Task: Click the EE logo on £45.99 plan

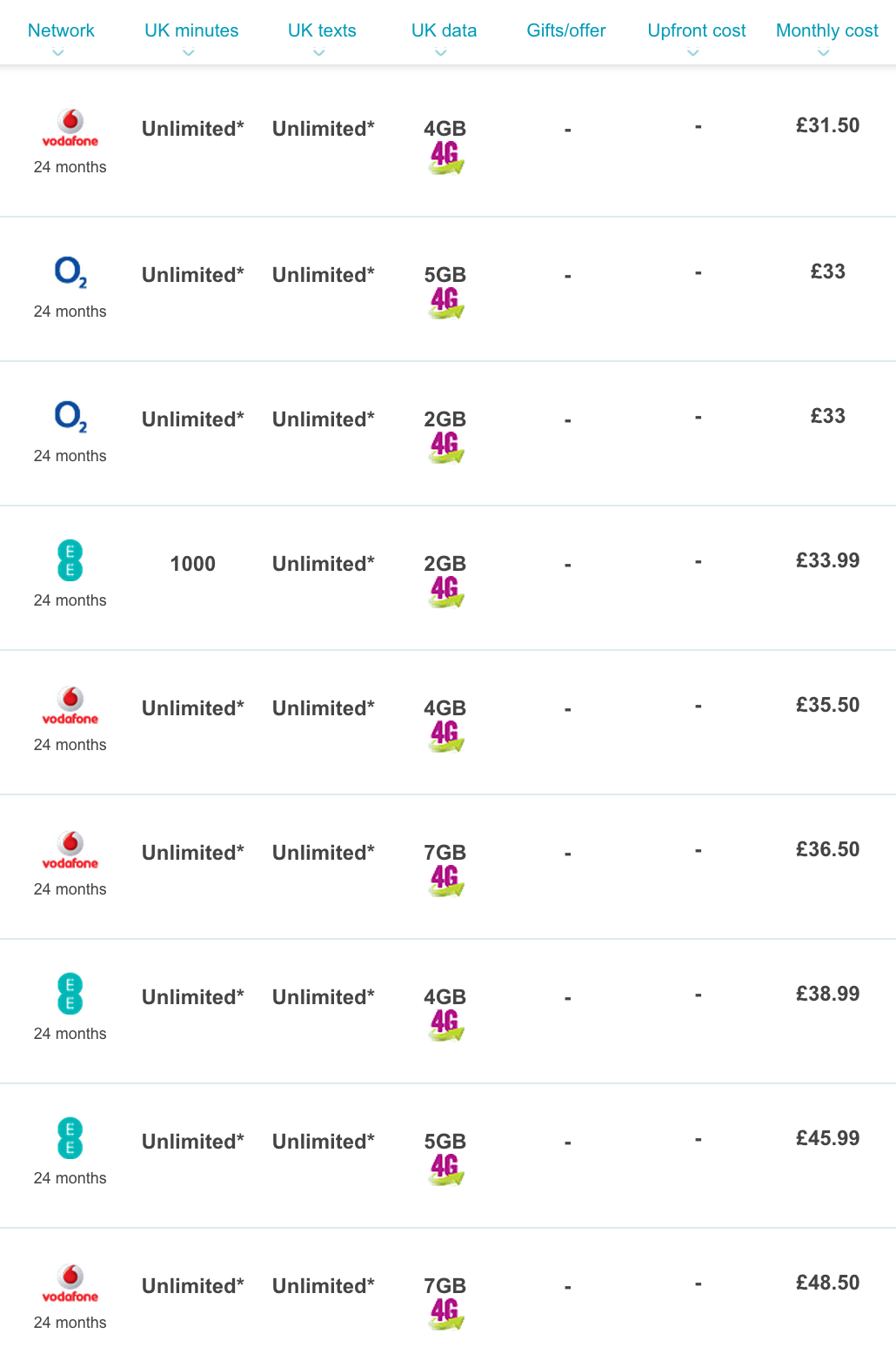Action: tap(70, 1138)
